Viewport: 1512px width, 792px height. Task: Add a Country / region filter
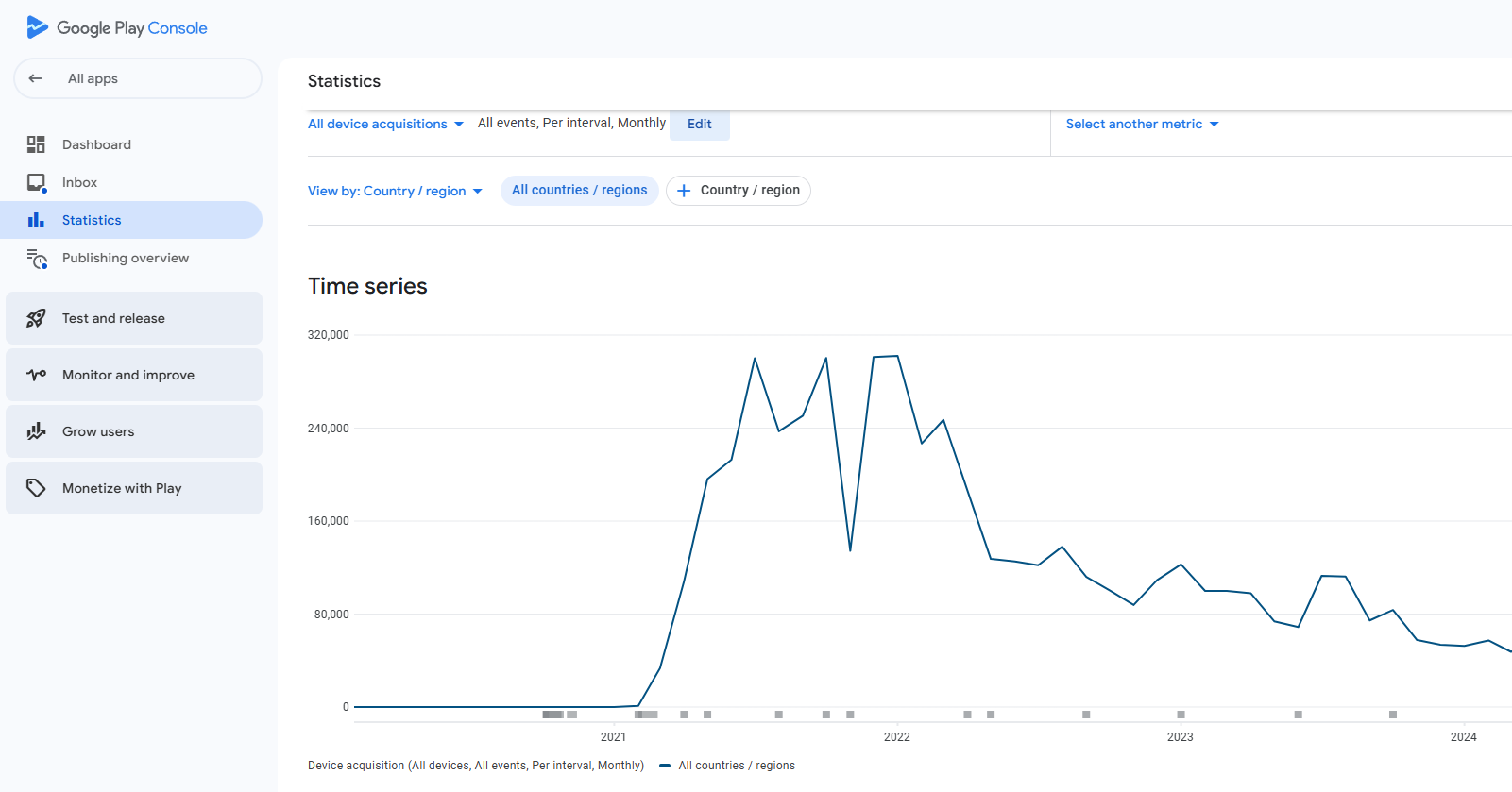[x=739, y=190]
